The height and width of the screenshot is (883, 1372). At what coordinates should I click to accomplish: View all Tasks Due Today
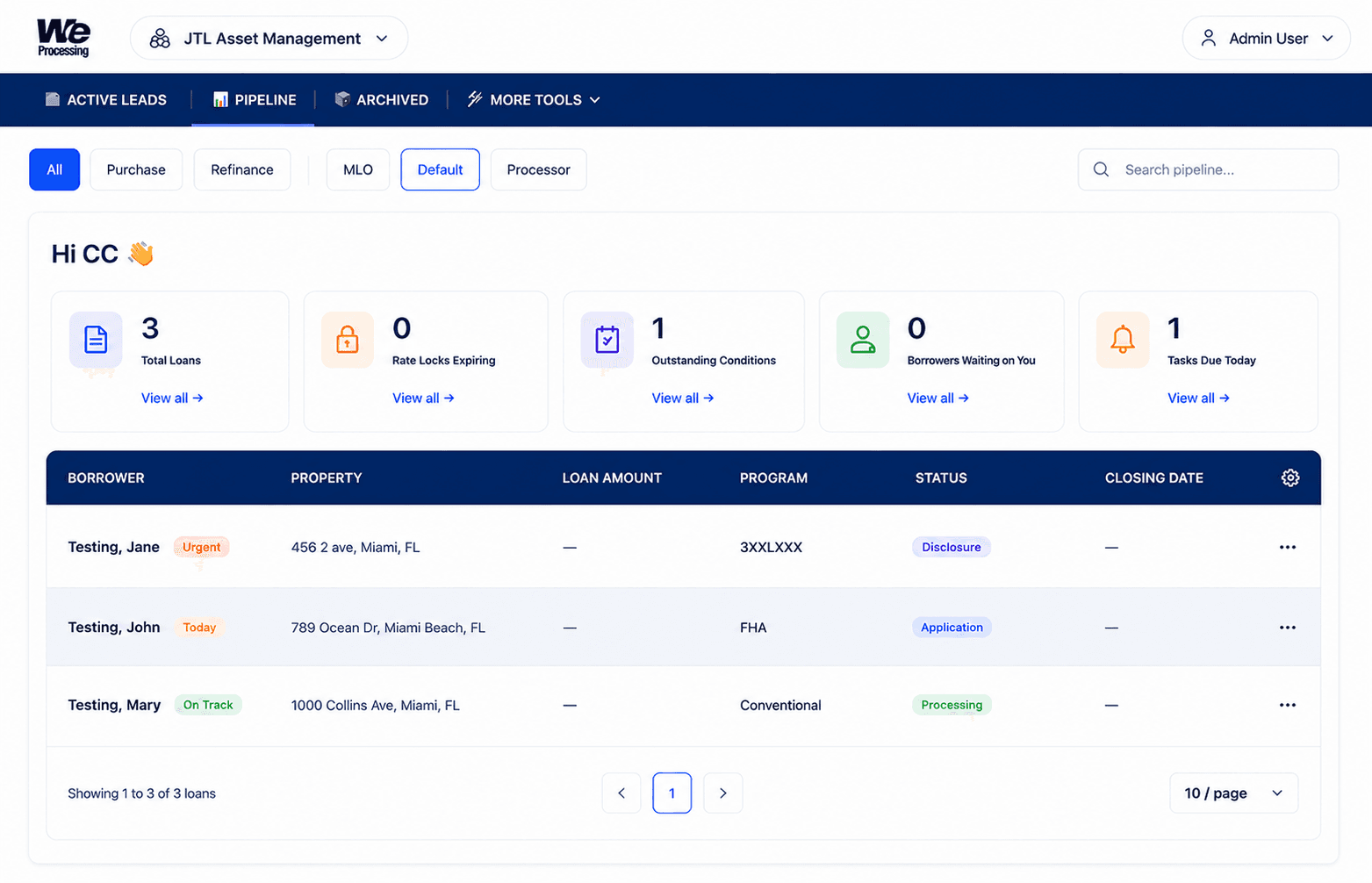(1198, 398)
